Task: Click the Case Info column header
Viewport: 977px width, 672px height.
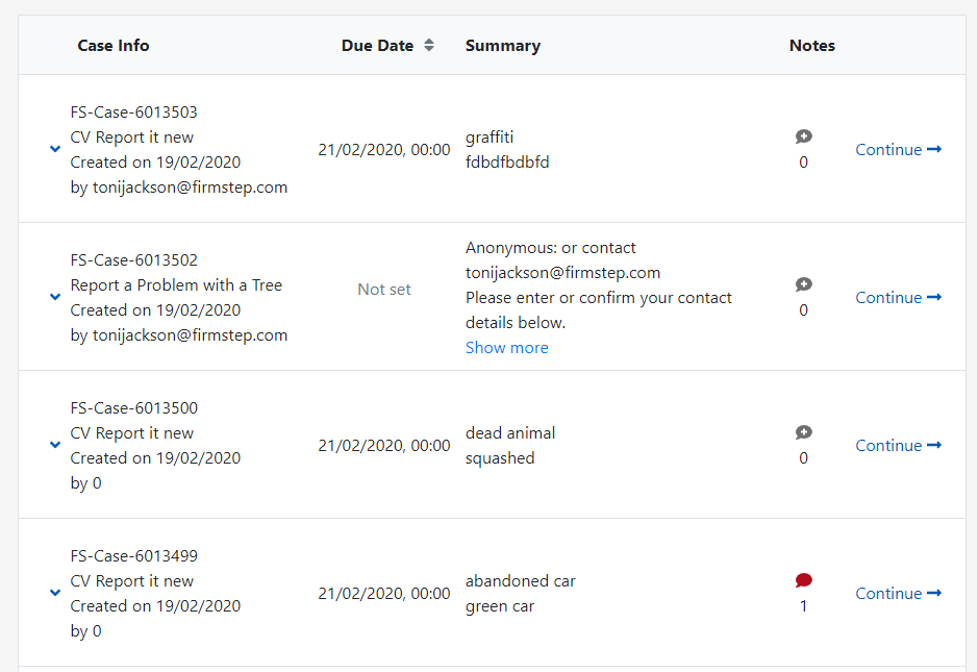Action: pyautogui.click(x=113, y=45)
